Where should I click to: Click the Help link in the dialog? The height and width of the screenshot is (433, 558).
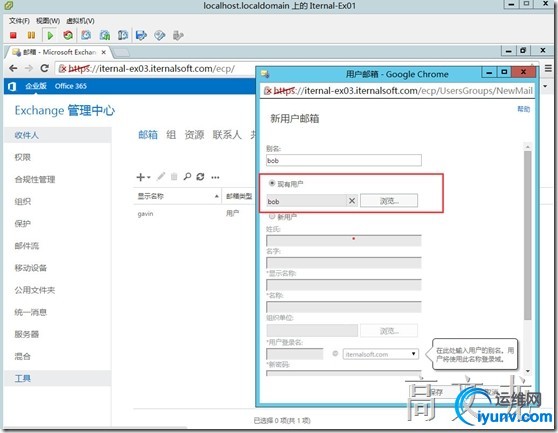coord(523,109)
